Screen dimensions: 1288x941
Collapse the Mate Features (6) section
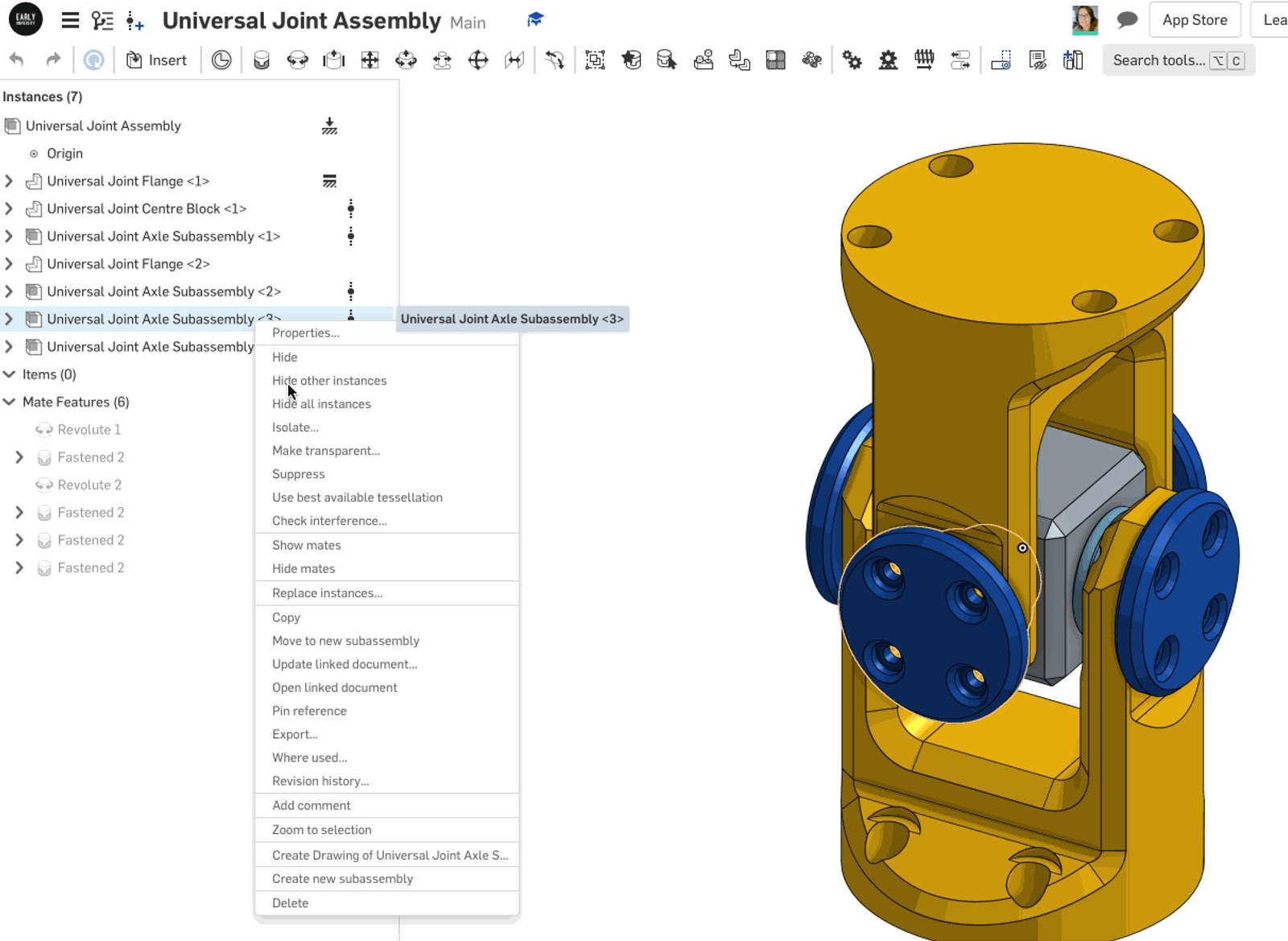point(10,402)
